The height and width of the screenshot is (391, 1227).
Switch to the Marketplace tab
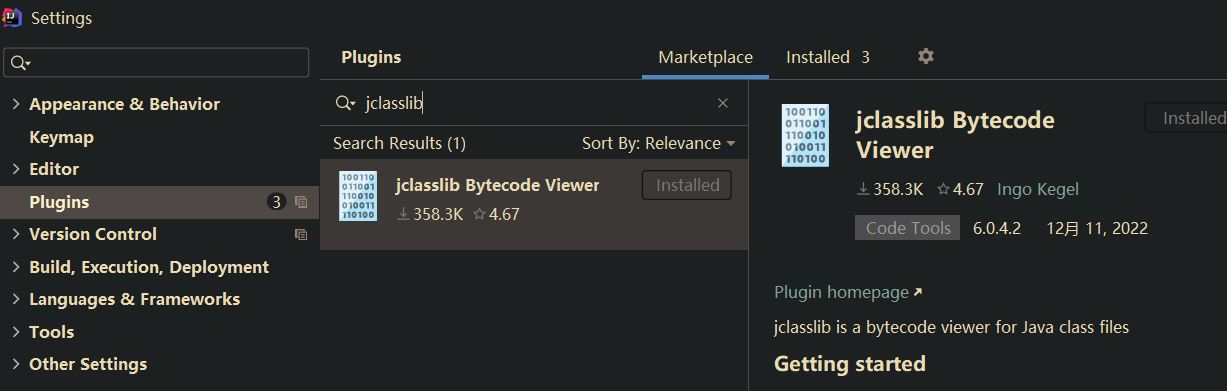[x=705, y=57]
